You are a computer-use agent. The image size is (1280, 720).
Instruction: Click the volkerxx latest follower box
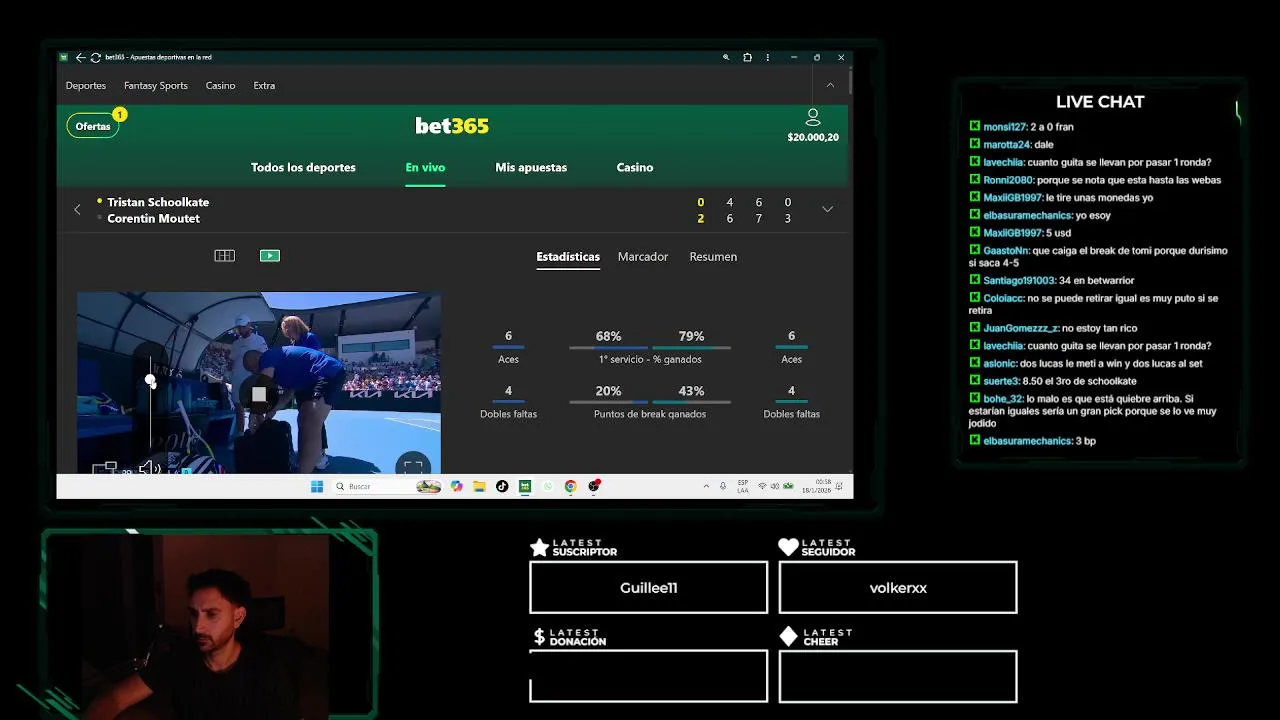(x=898, y=587)
